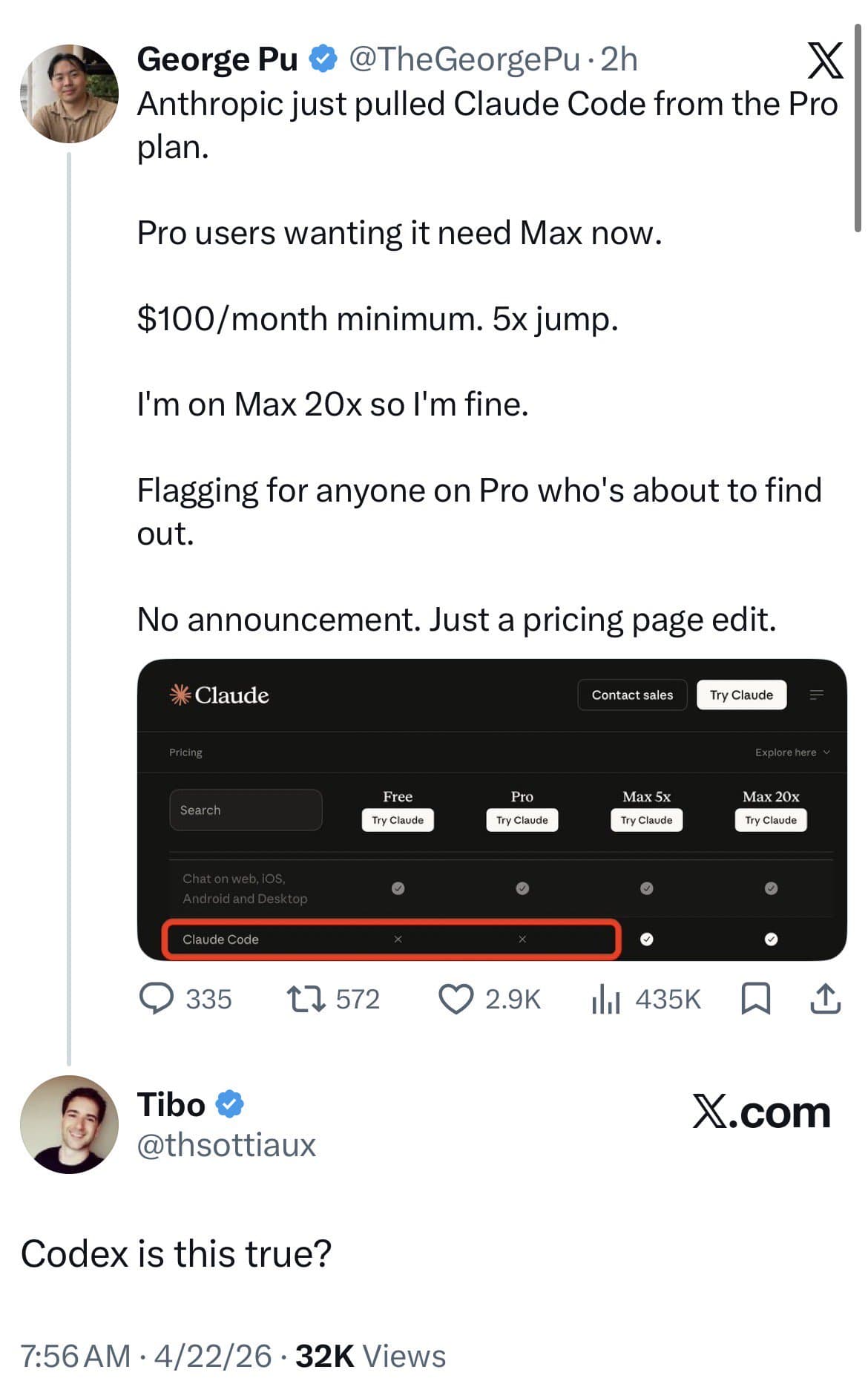Click the Chat on web checkmark under Free
The image size is (868, 1384).
[x=398, y=888]
